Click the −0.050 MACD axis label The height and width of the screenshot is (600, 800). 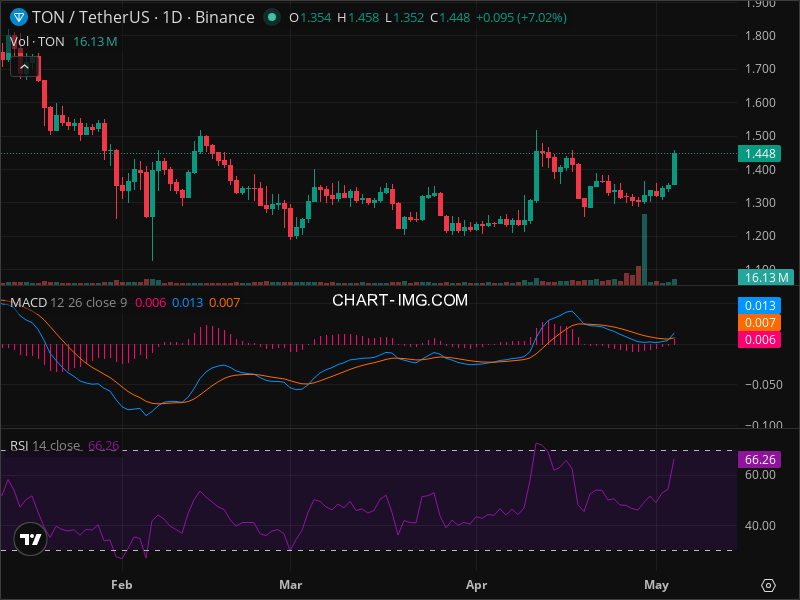coord(764,385)
